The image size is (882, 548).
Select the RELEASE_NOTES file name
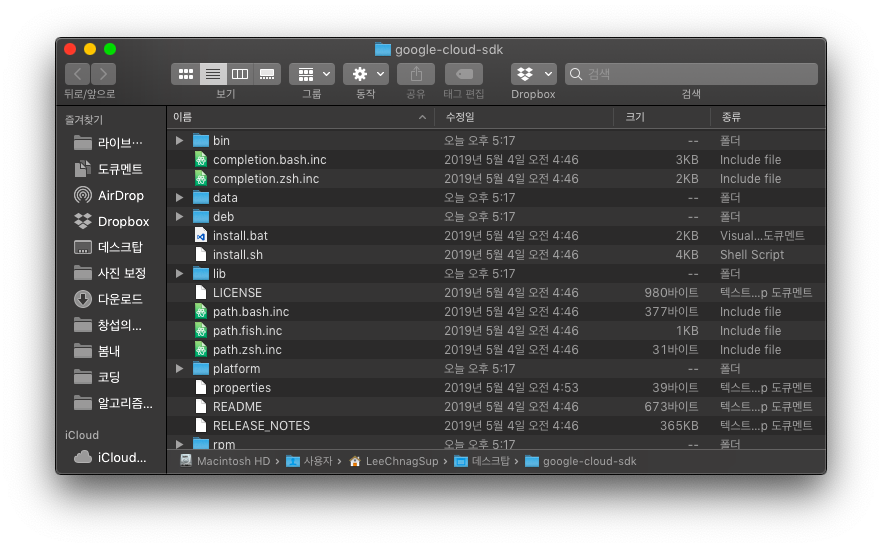point(262,426)
